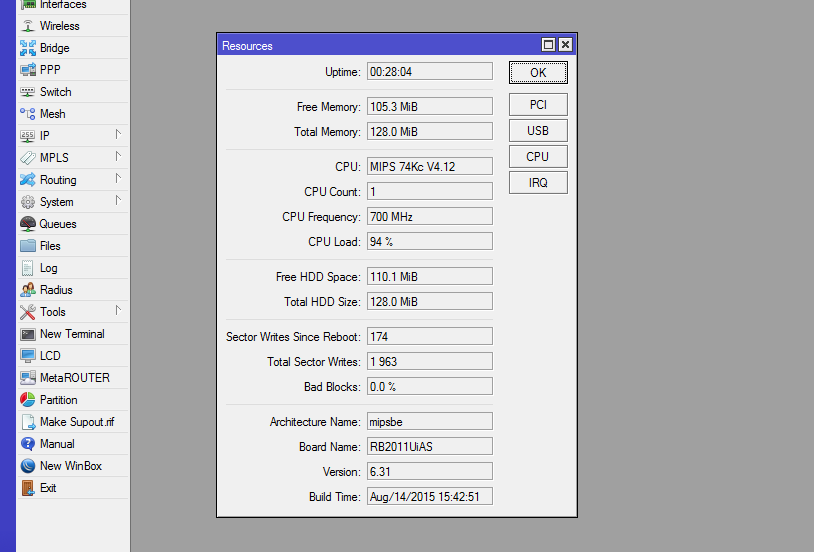This screenshot has height=552, width=814.
Task: Open the Bridge icon in sidebar
Action: tap(28, 48)
